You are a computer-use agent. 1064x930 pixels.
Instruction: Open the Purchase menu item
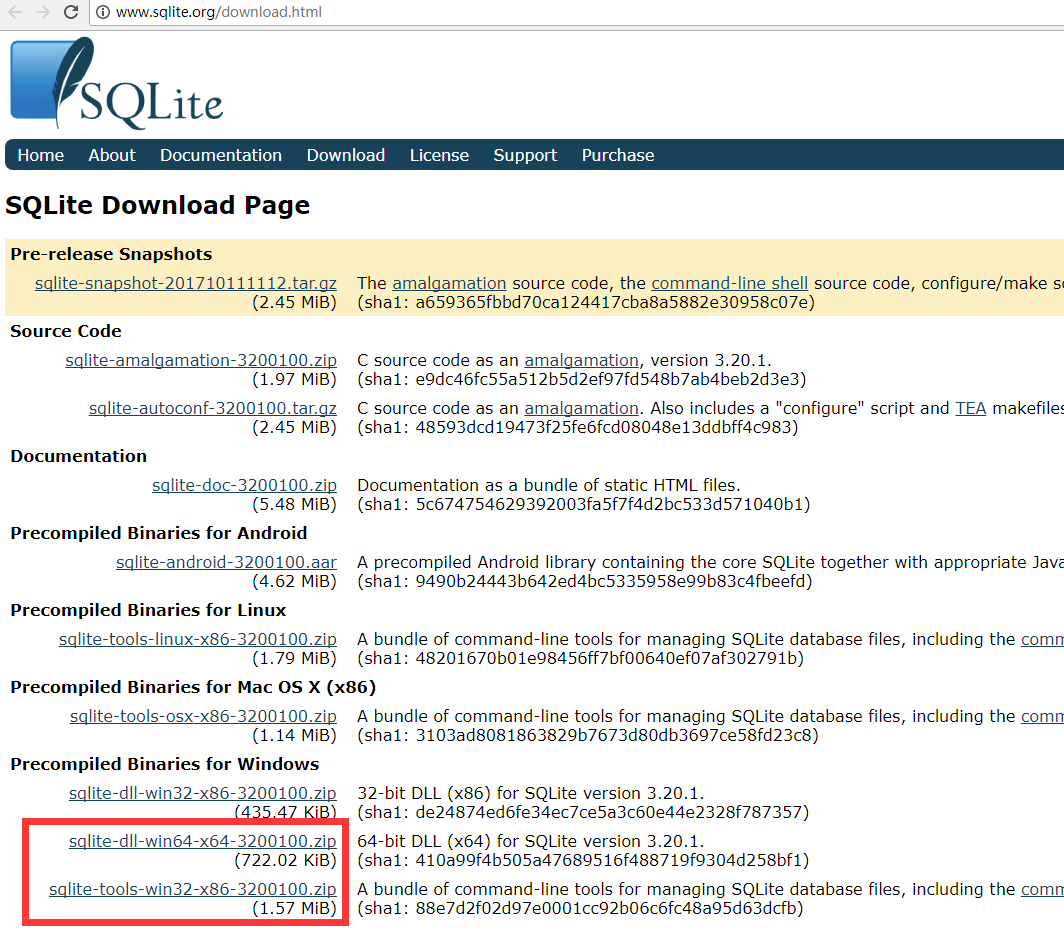point(618,155)
